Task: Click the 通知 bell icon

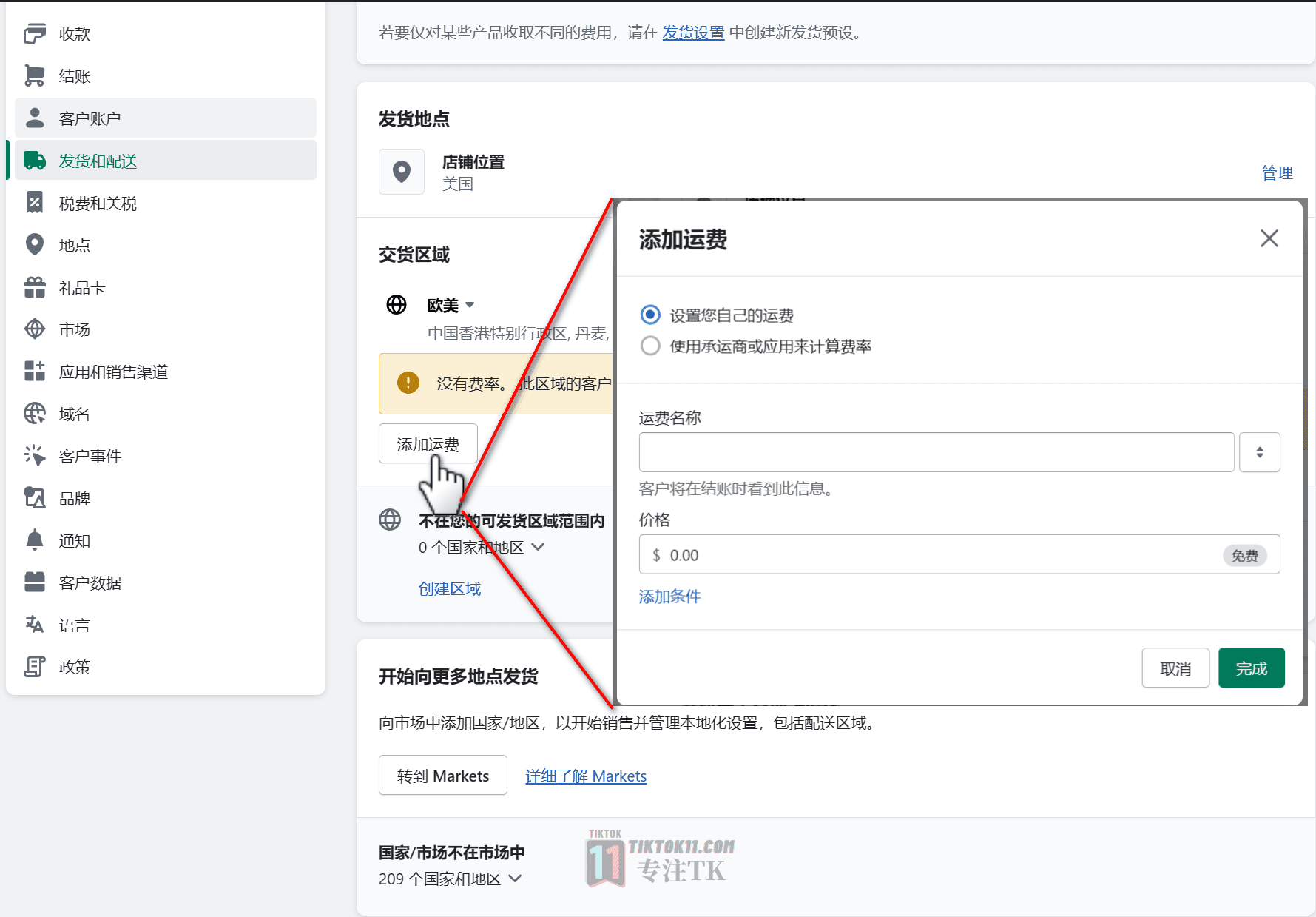Action: click(x=35, y=540)
